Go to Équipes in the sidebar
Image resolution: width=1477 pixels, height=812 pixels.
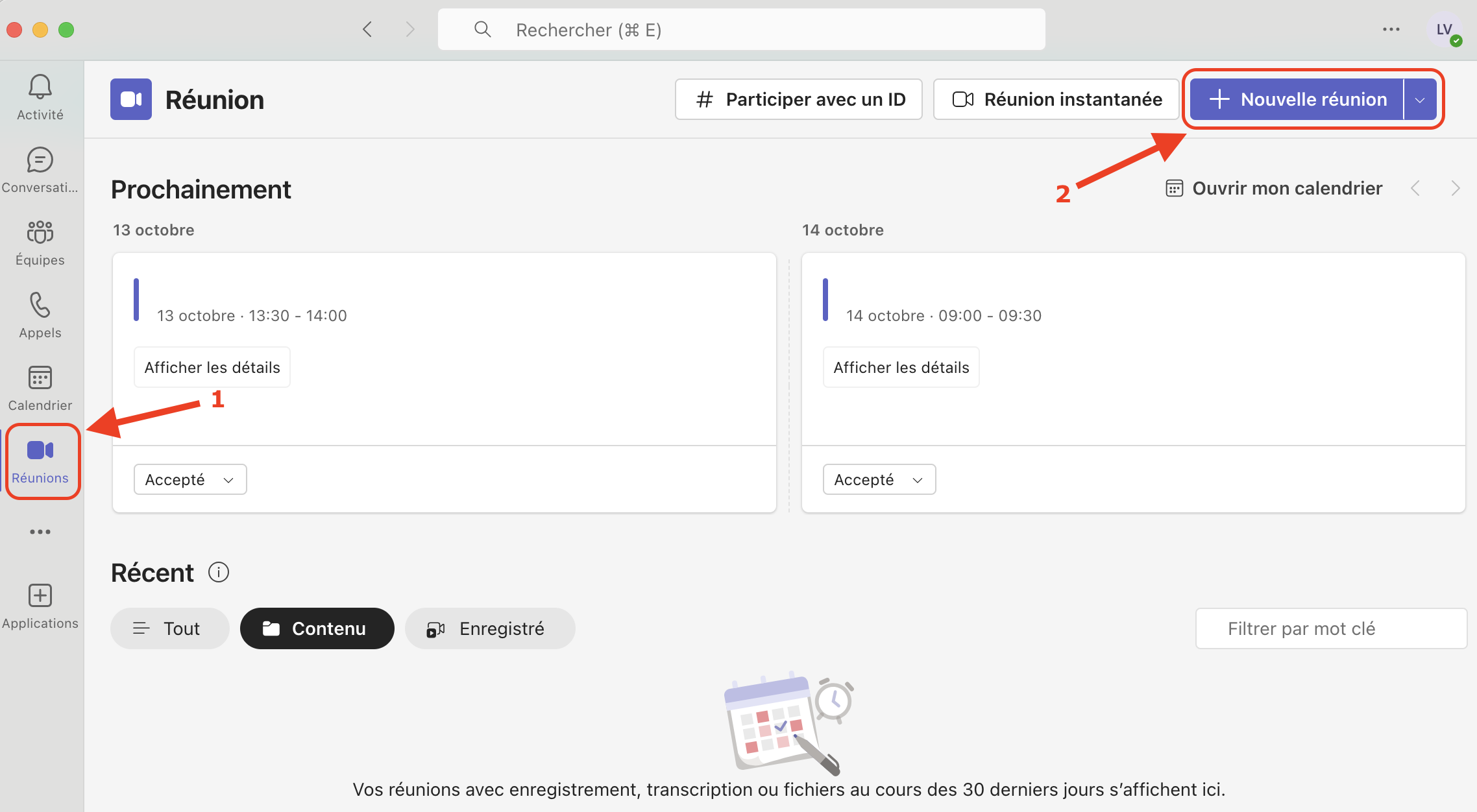[x=40, y=233]
